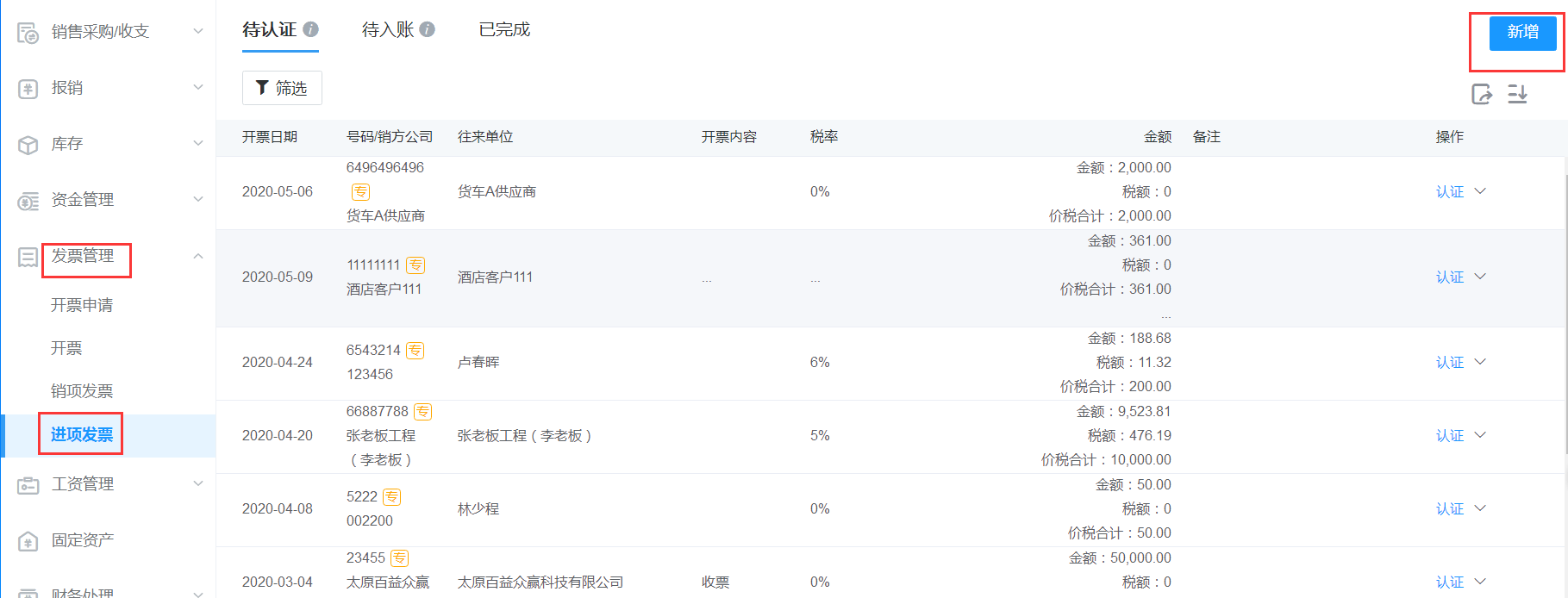Open the 认证 dropdown arrow for 2020-04-20 row
1568x598 pixels.
(1480, 435)
